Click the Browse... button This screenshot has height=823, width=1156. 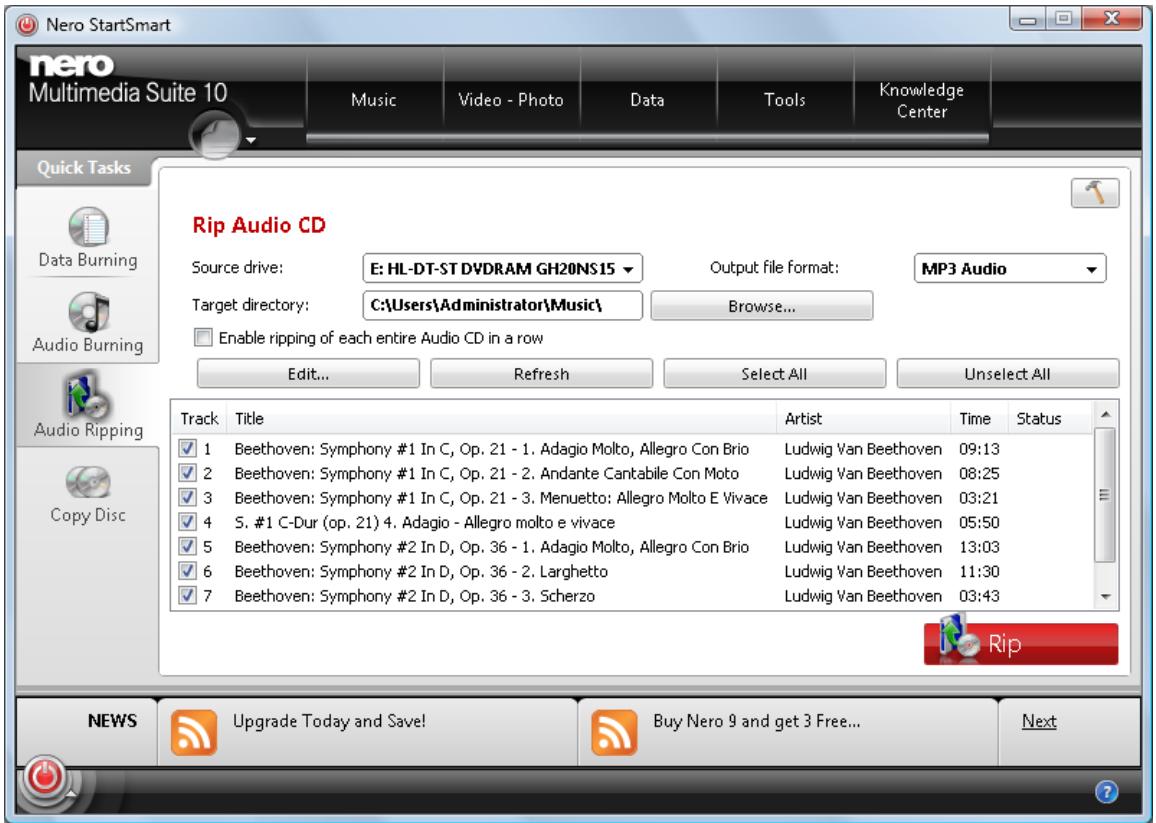[762, 306]
